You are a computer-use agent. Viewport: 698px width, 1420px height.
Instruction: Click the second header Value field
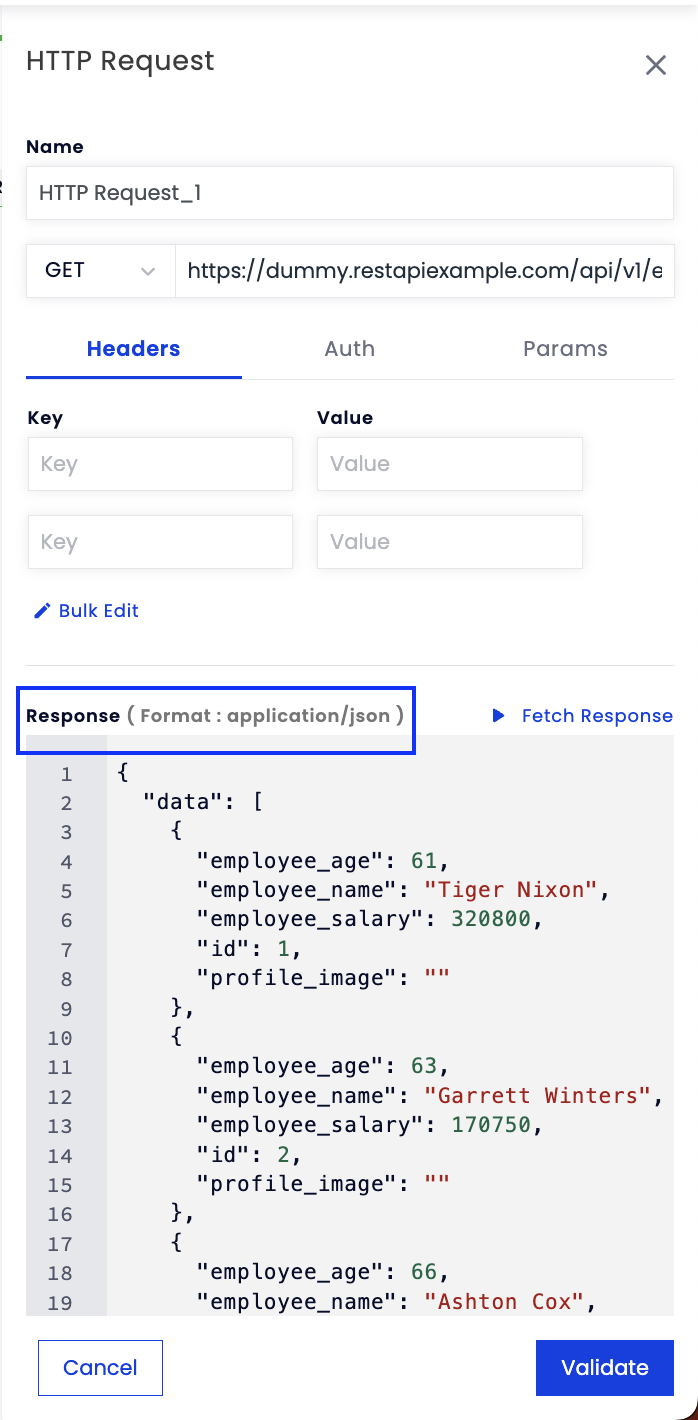pos(450,542)
